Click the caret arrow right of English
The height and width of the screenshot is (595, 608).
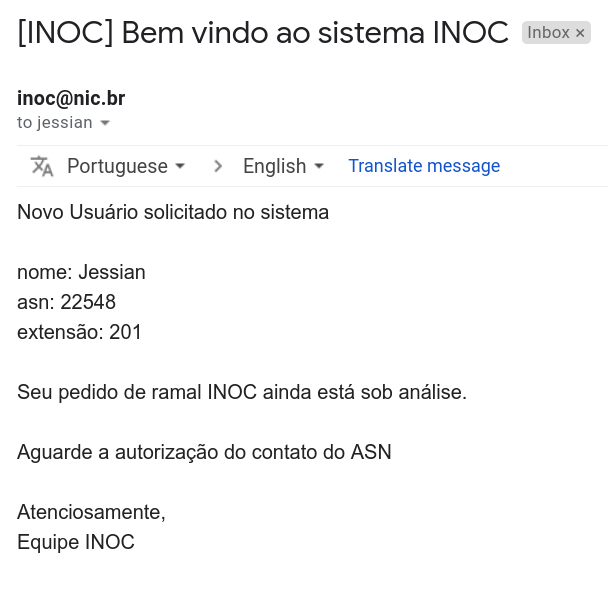319,166
